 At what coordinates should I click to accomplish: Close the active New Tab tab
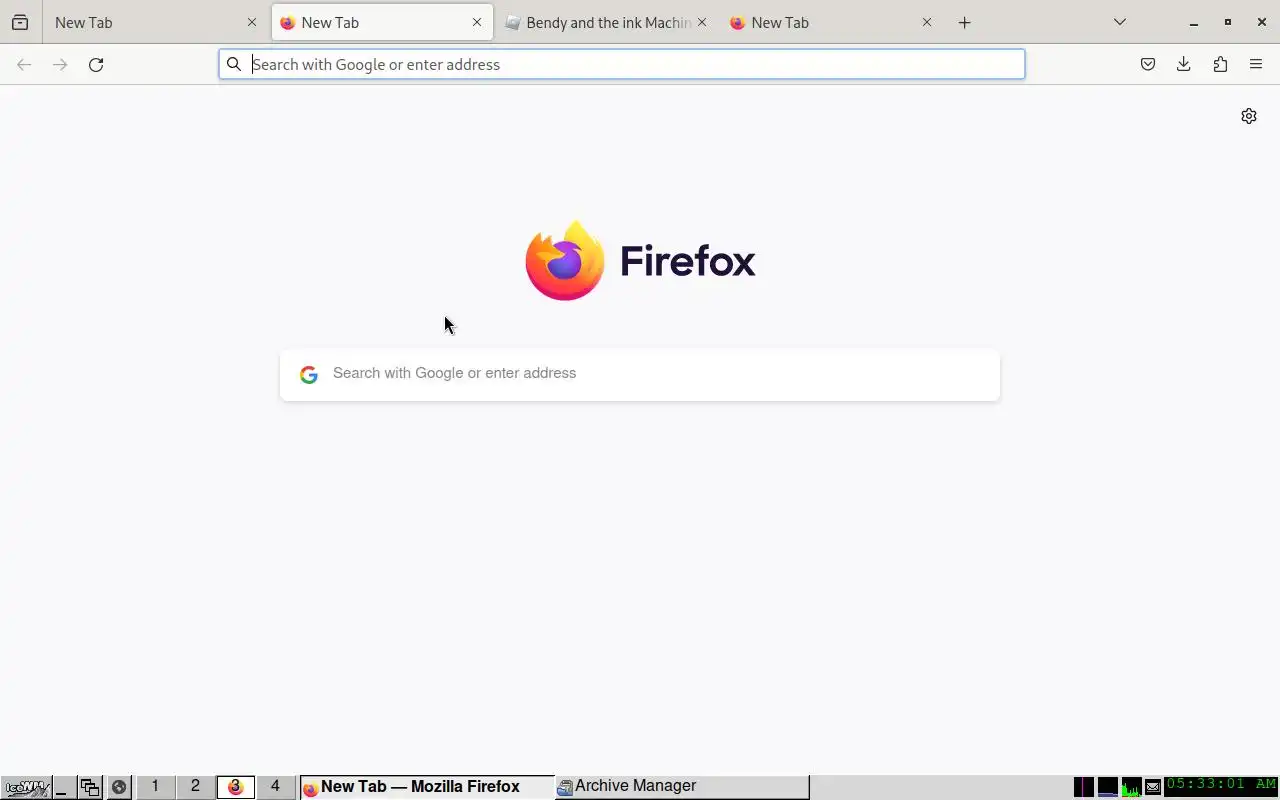477,22
